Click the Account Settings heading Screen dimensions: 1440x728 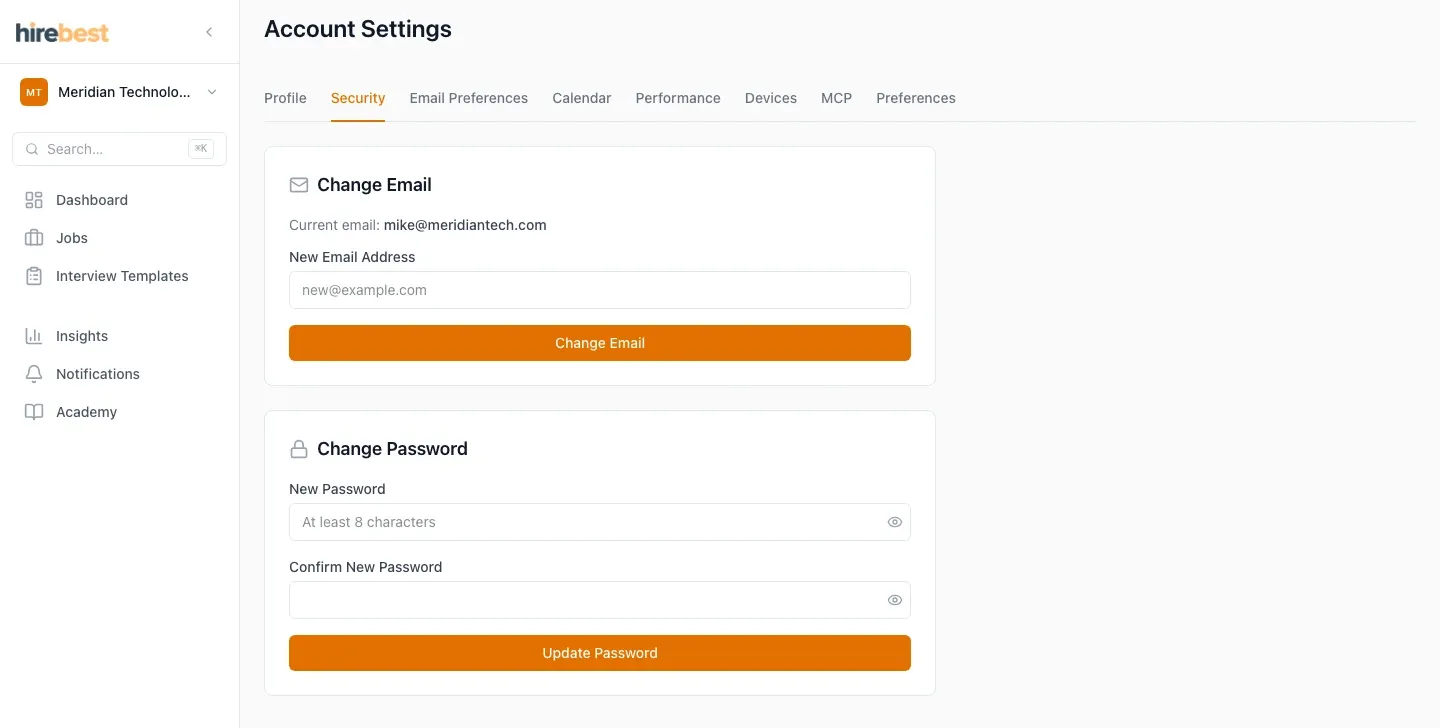[x=358, y=30]
